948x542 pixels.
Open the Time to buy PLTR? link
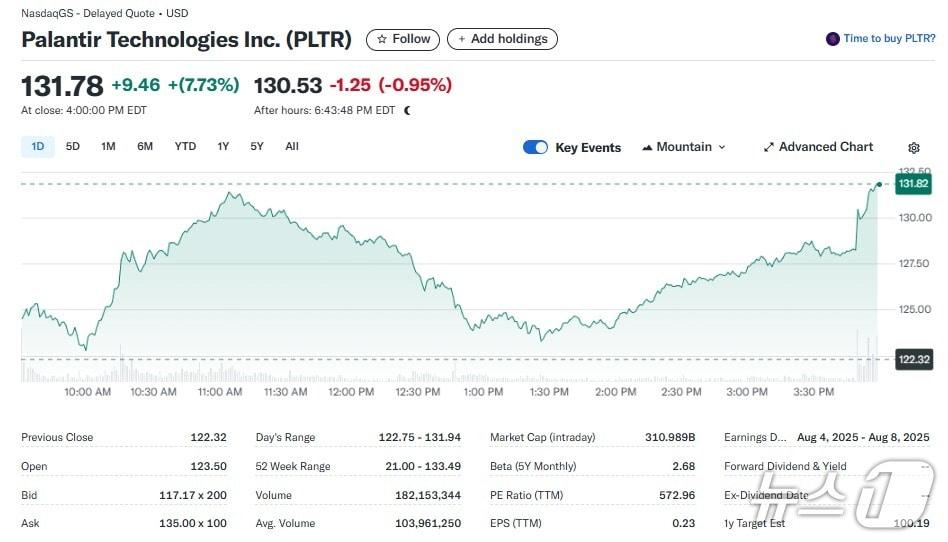889,39
